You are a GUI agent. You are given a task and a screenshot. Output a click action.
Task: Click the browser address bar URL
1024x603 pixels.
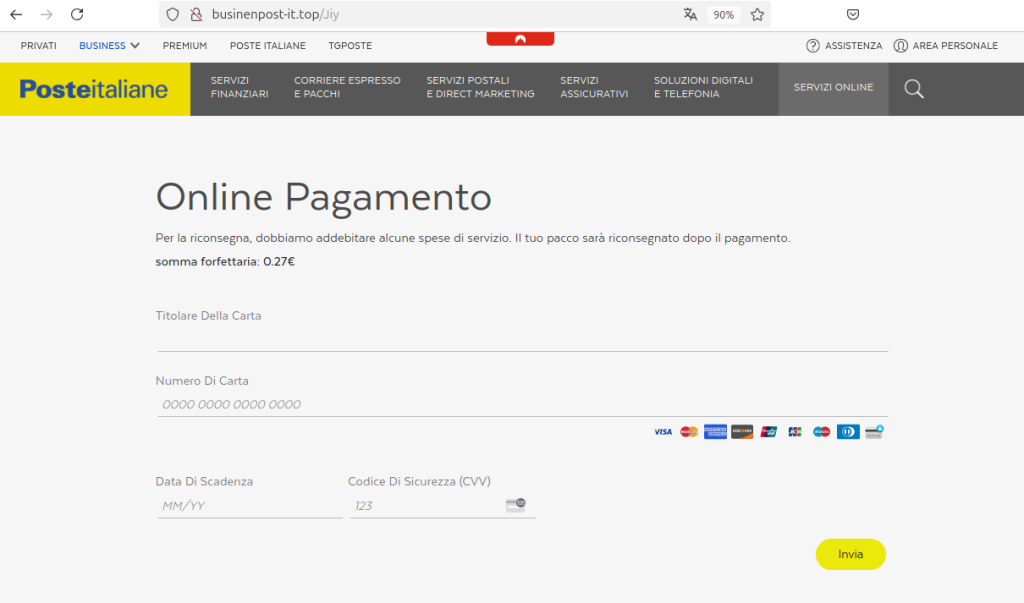[x=275, y=14]
